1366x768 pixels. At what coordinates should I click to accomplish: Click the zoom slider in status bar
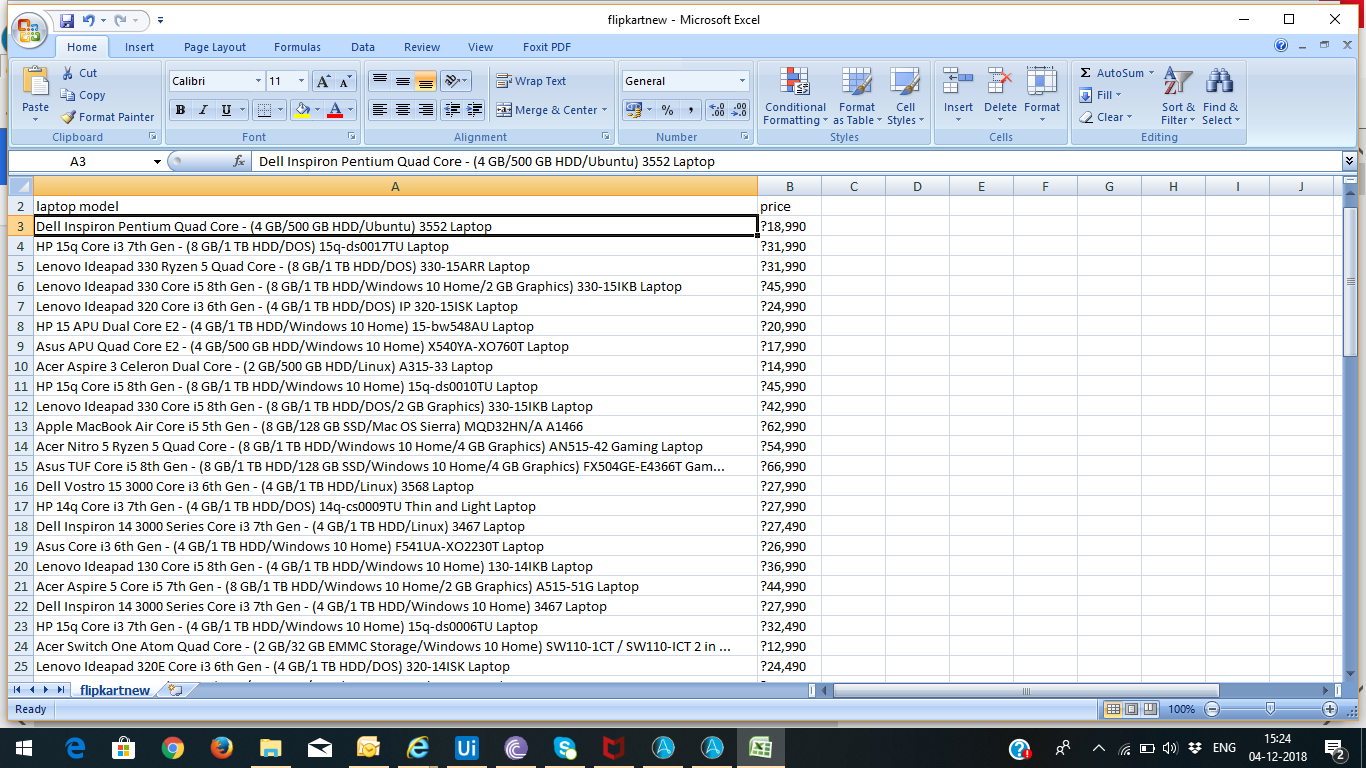pos(1270,709)
